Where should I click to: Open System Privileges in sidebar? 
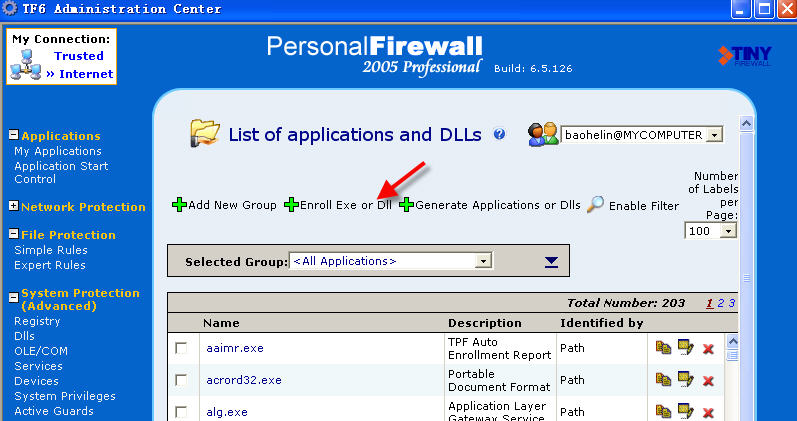pos(65,396)
